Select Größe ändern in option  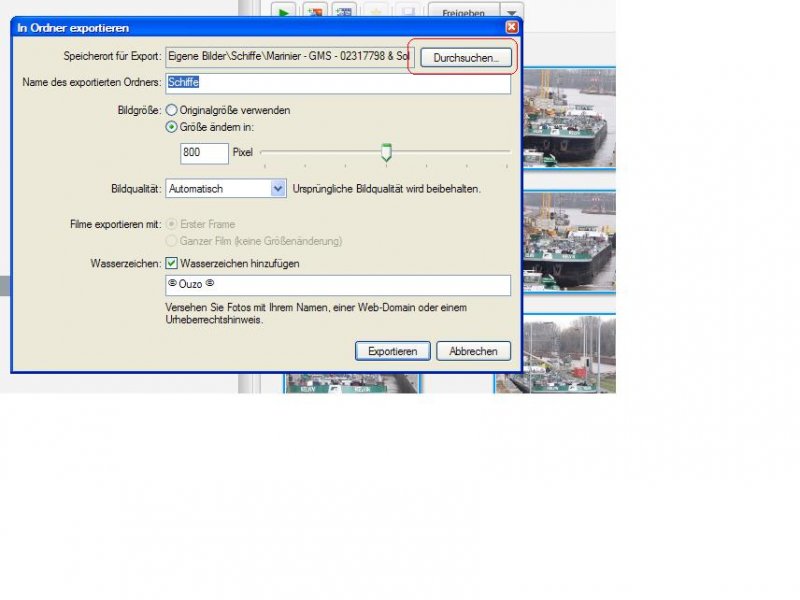(x=172, y=127)
